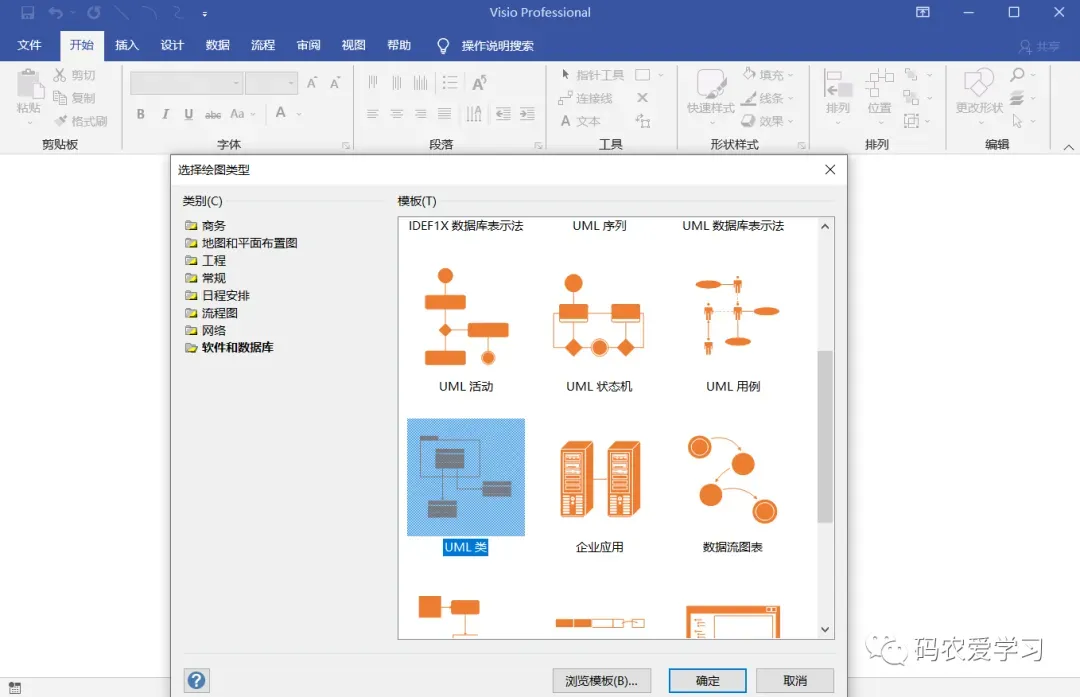Toggle Bold formatting button
Viewport: 1080px width, 697px height.
pos(141,114)
